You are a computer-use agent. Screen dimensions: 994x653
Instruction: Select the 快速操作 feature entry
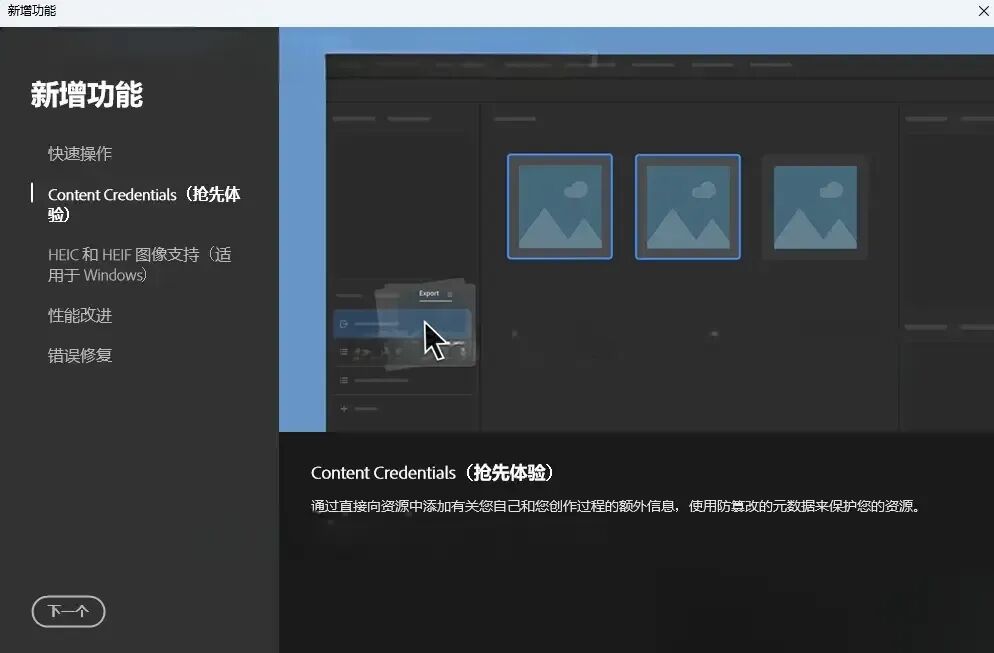80,153
